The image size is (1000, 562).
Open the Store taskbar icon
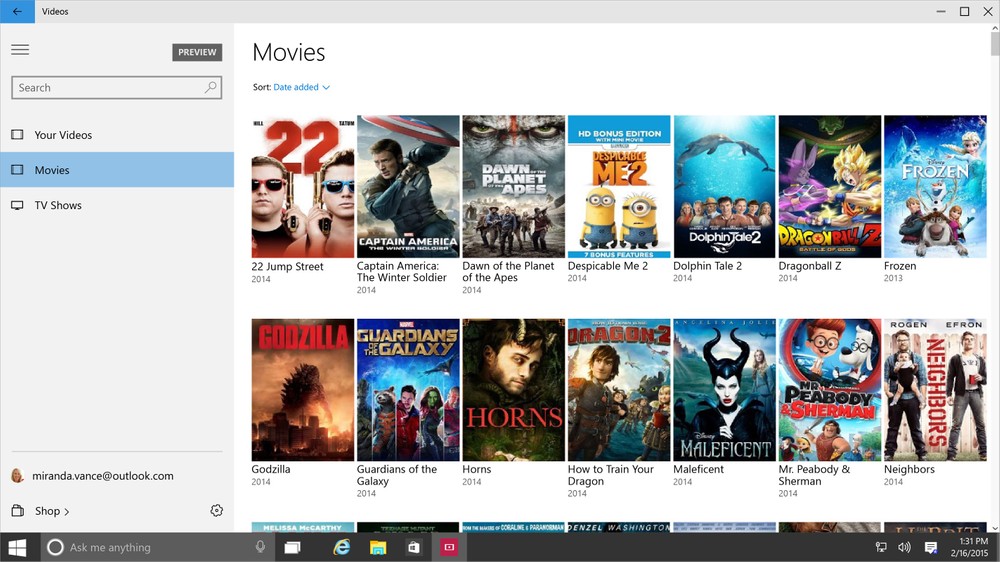414,547
